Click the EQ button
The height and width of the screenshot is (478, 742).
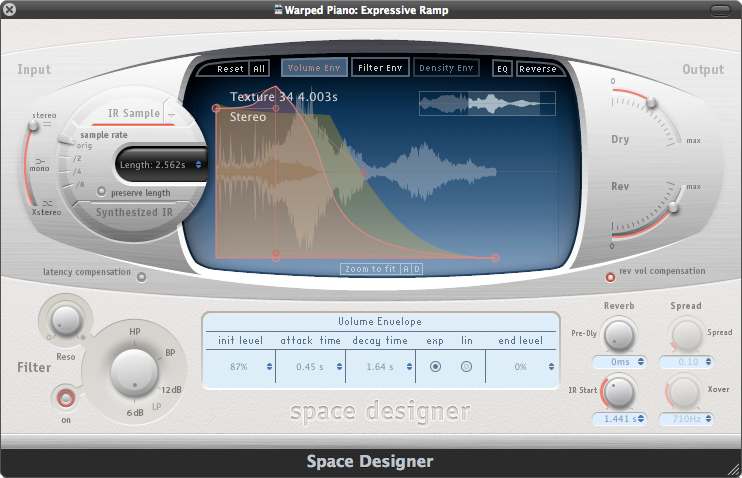pyautogui.click(x=502, y=69)
